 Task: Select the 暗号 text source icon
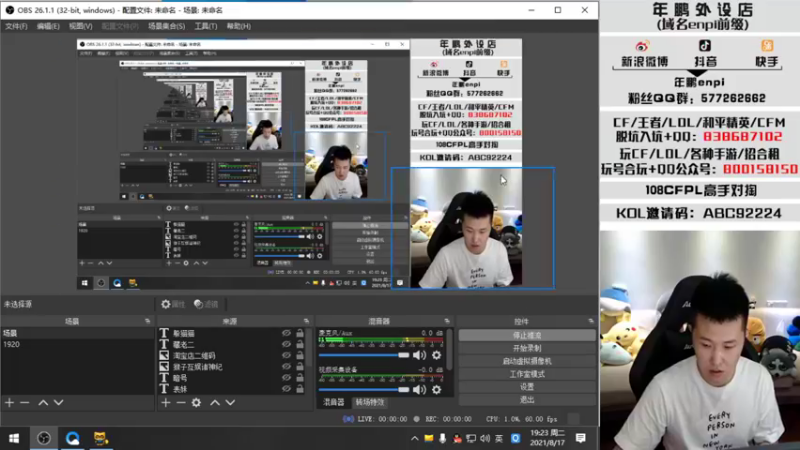[164, 378]
